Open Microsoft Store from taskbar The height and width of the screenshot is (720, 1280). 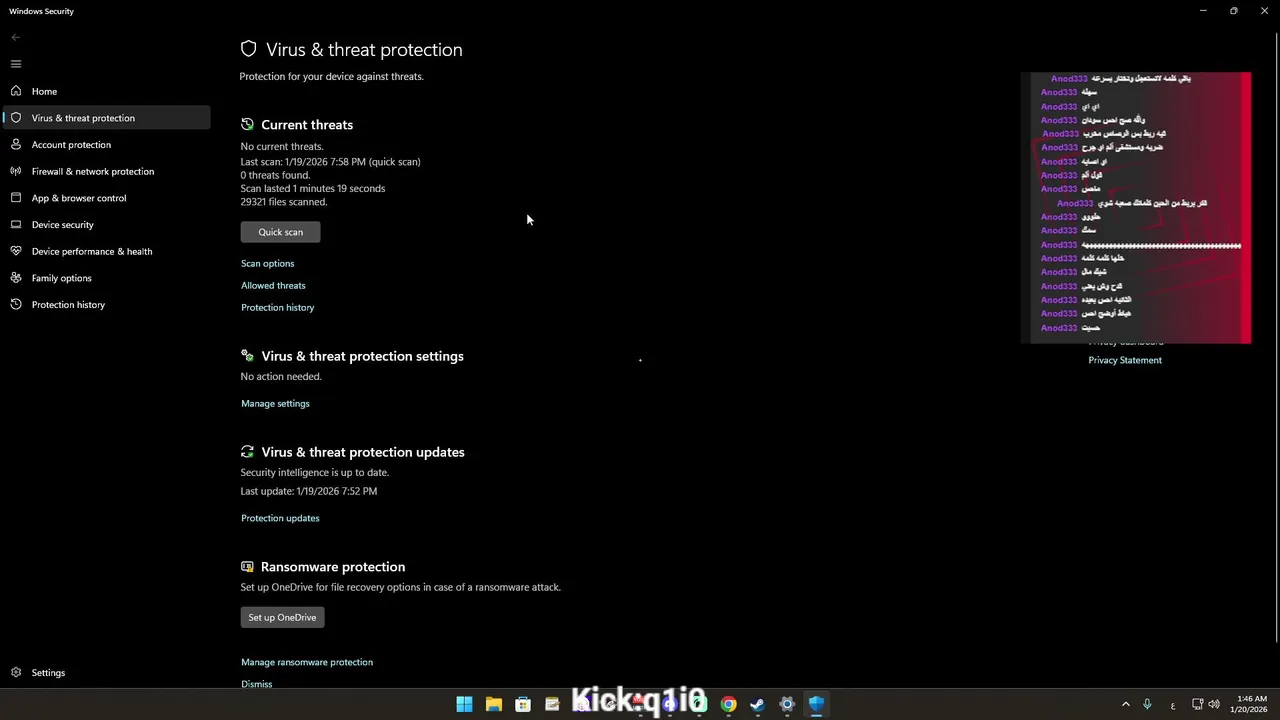click(522, 704)
